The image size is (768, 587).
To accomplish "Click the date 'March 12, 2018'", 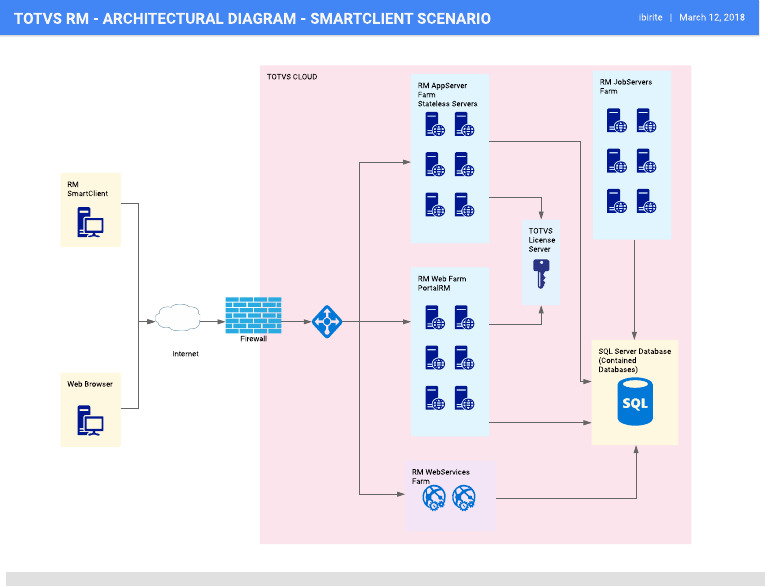I will tap(712, 18).
